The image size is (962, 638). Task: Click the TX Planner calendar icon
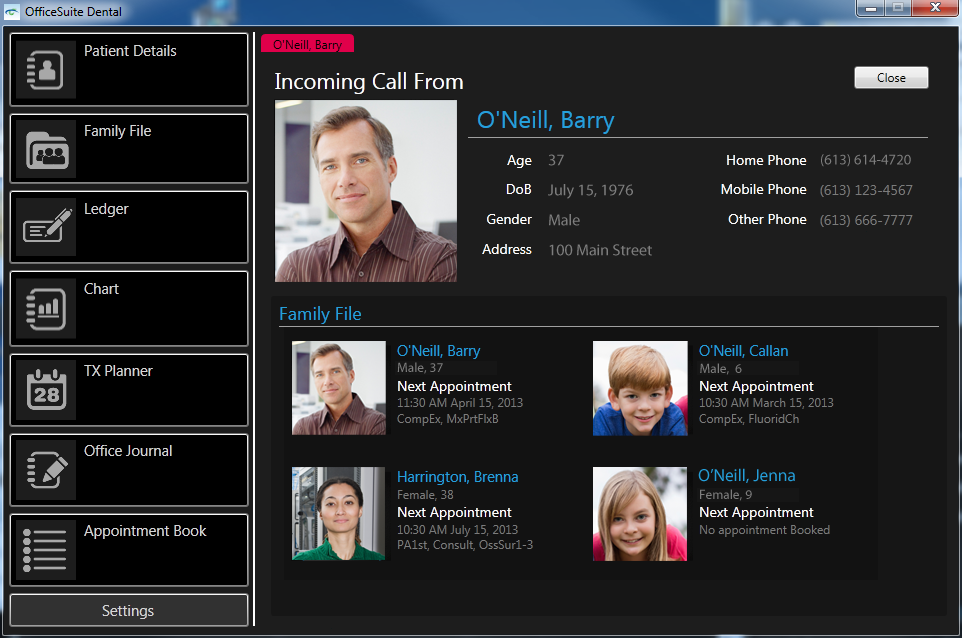tap(47, 390)
